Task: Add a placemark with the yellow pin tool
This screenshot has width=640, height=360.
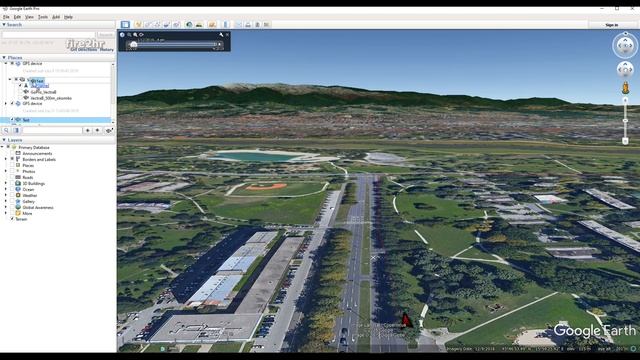Action: [x=138, y=24]
